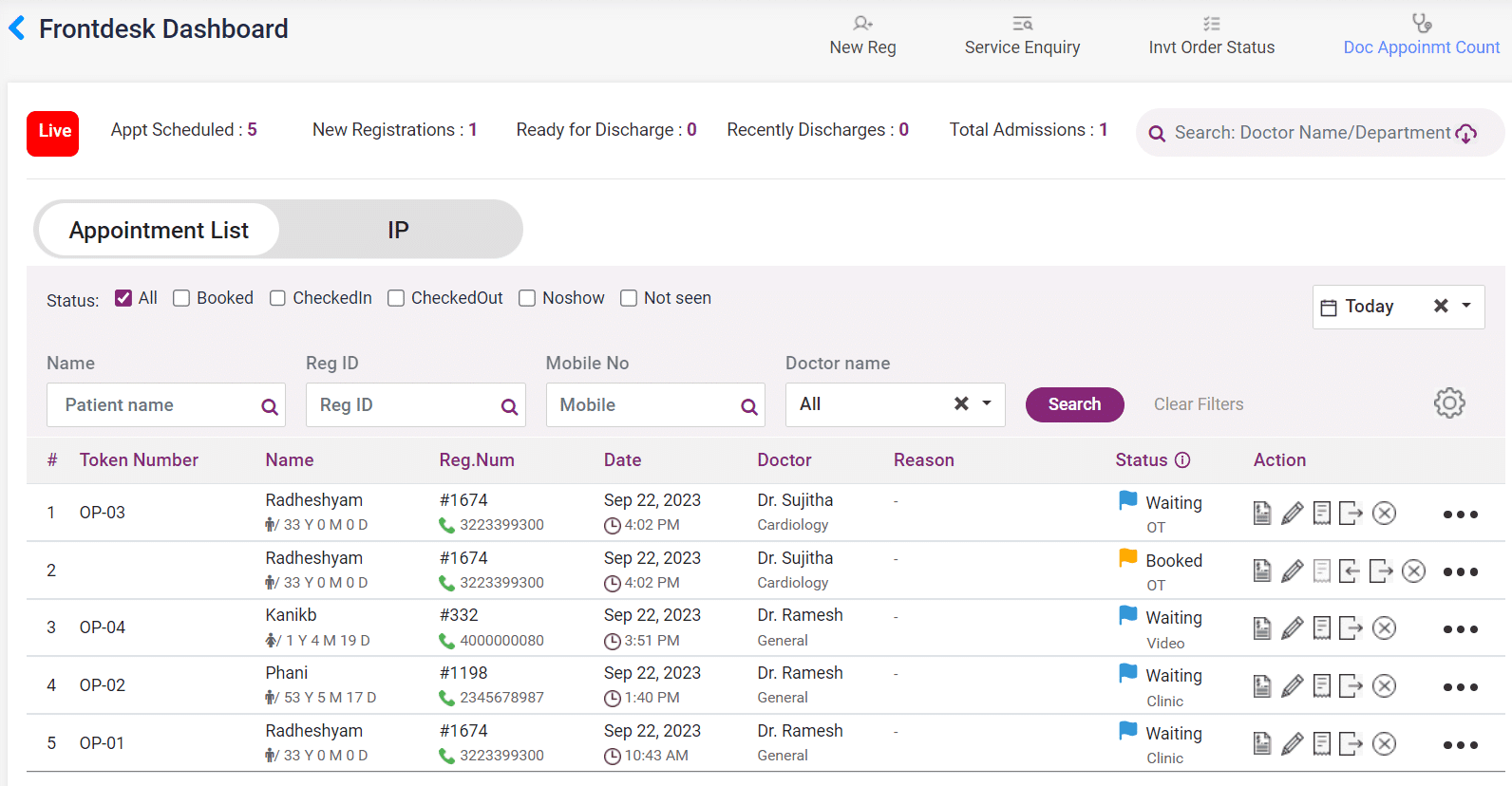Open Service Enquiry from the top toolbar
The height and width of the screenshot is (786, 1512).
pyautogui.click(x=1022, y=36)
